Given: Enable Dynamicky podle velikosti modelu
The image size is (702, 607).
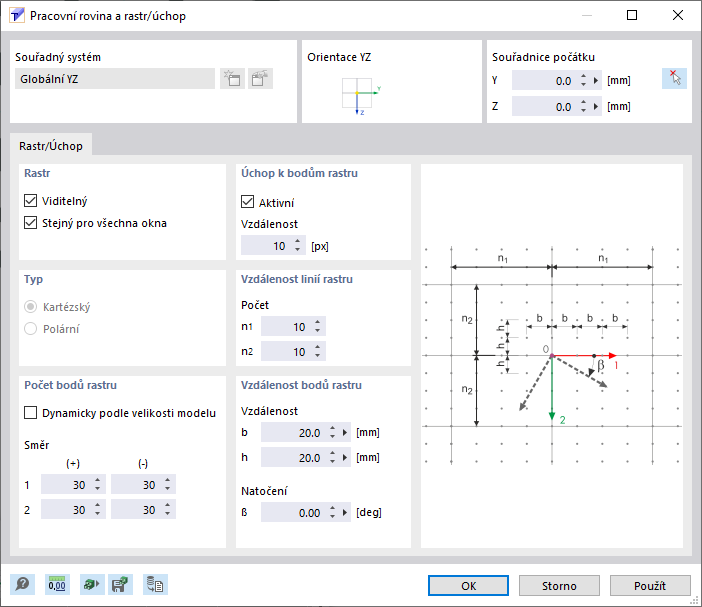Looking at the screenshot, I should coord(30,412).
